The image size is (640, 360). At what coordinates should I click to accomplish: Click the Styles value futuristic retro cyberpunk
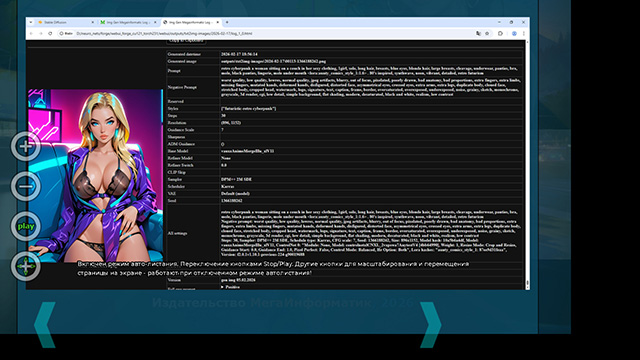249,109
